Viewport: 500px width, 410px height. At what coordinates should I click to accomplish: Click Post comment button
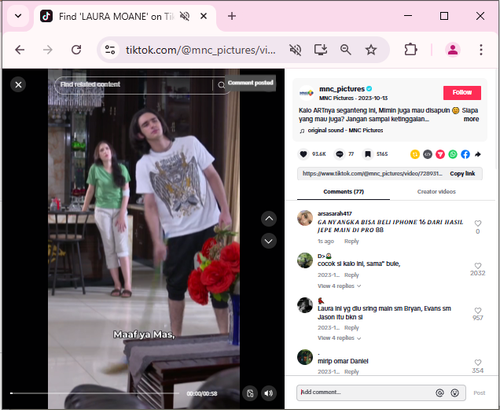point(479,393)
